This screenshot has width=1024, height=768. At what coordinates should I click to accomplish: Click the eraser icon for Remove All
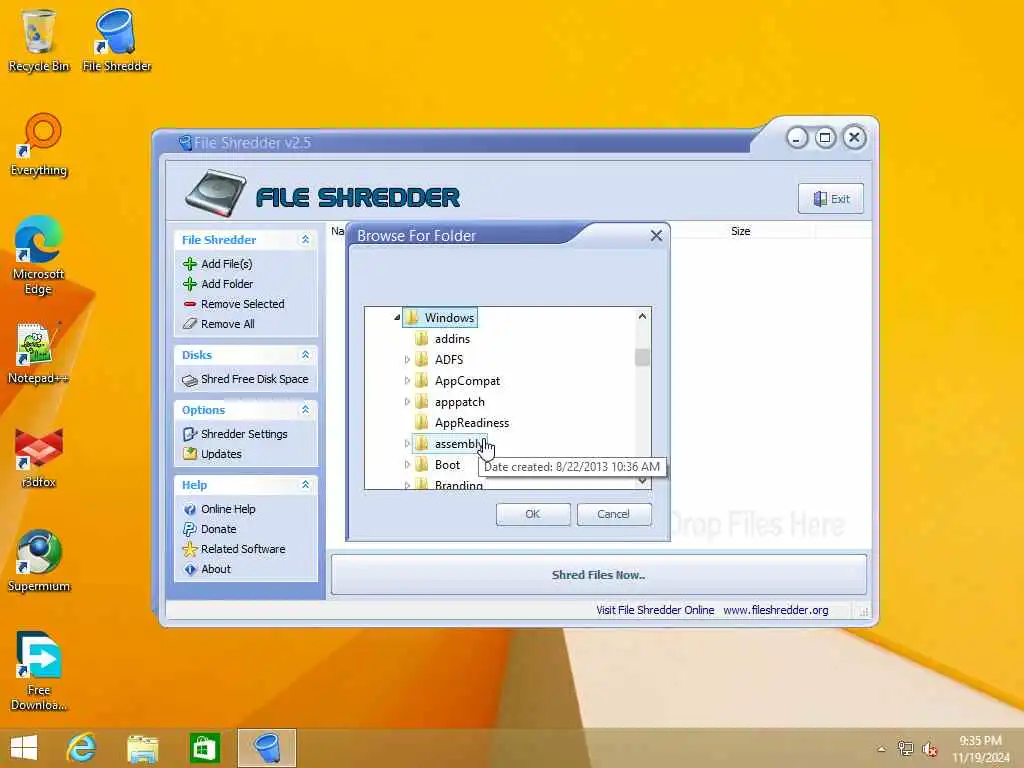pyautogui.click(x=189, y=324)
